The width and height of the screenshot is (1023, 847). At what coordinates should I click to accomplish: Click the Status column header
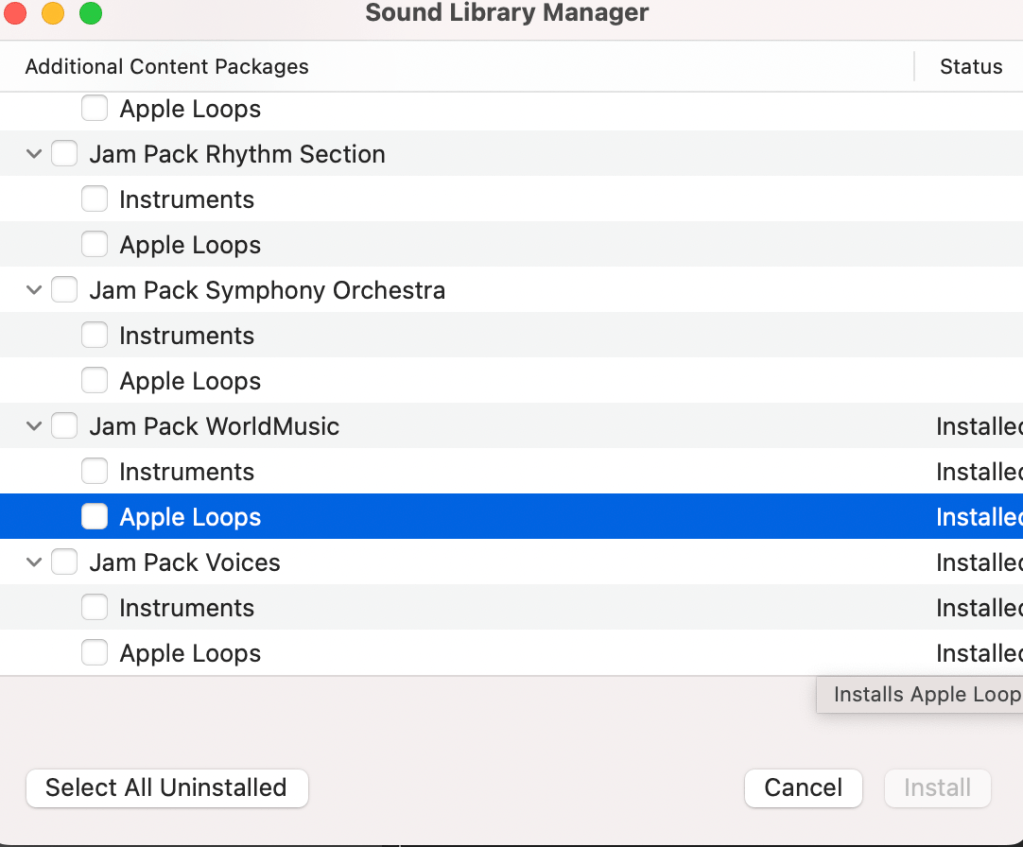tap(970, 67)
